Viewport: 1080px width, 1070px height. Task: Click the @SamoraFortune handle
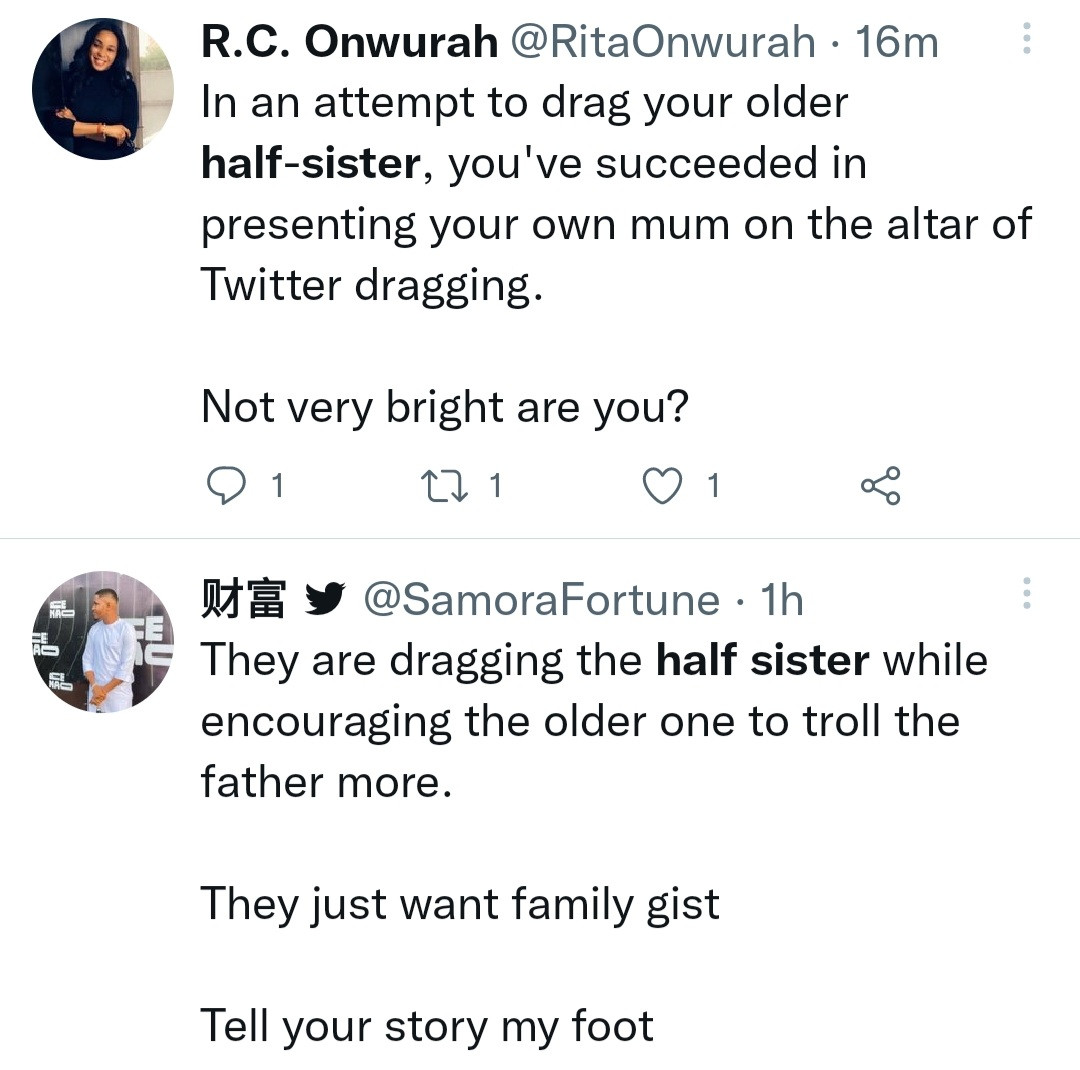click(540, 599)
